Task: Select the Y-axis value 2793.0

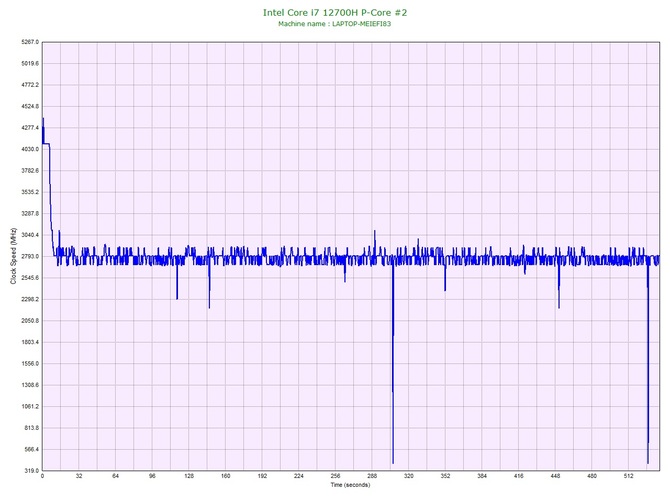Action: (30, 256)
